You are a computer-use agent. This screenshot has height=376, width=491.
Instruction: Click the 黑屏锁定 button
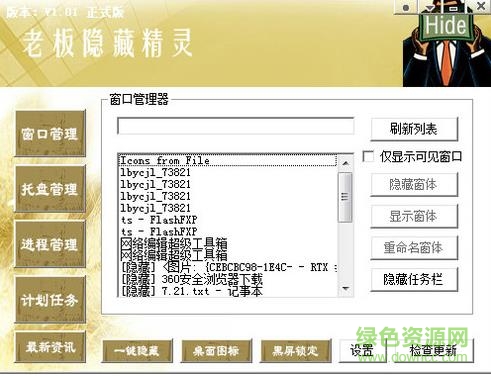[296, 351]
